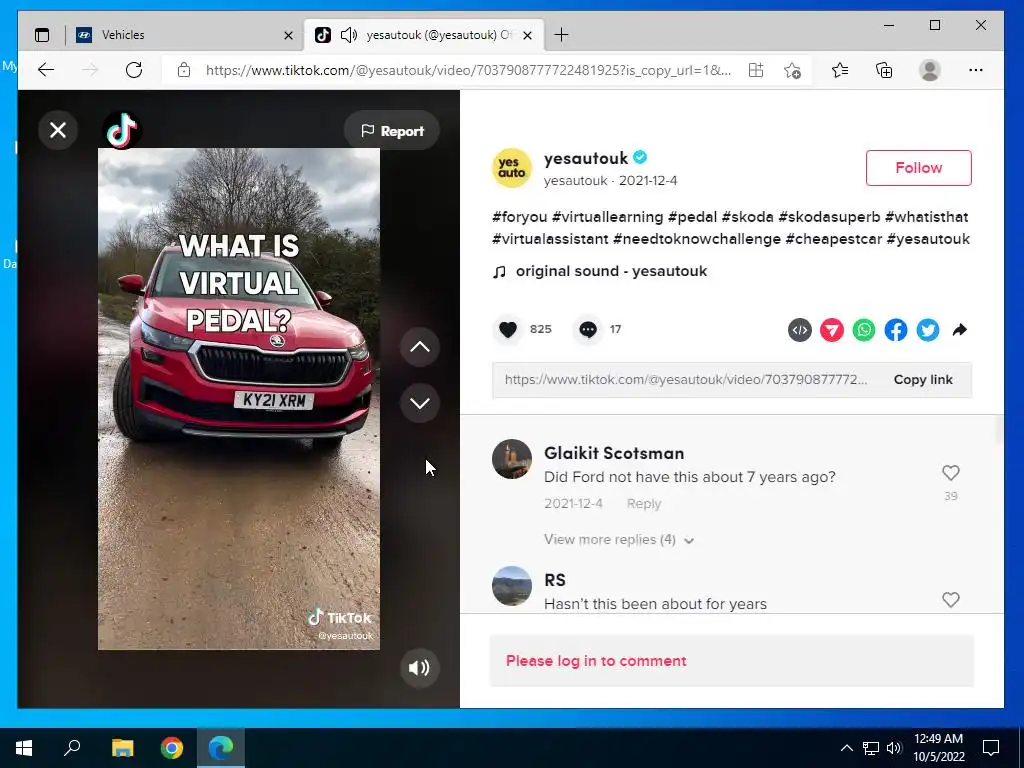Image resolution: width=1024 pixels, height=768 pixels.
Task: Add this page to favorites
Action: coord(792,70)
